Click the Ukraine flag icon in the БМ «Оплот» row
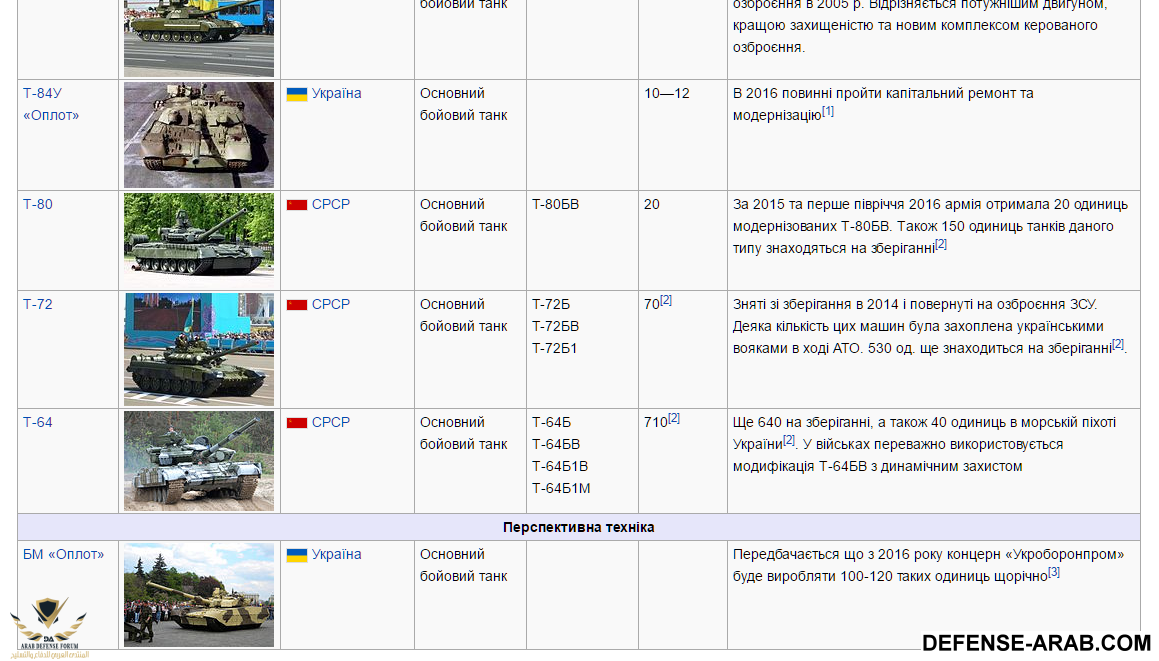The image size is (1159, 661). click(x=296, y=555)
